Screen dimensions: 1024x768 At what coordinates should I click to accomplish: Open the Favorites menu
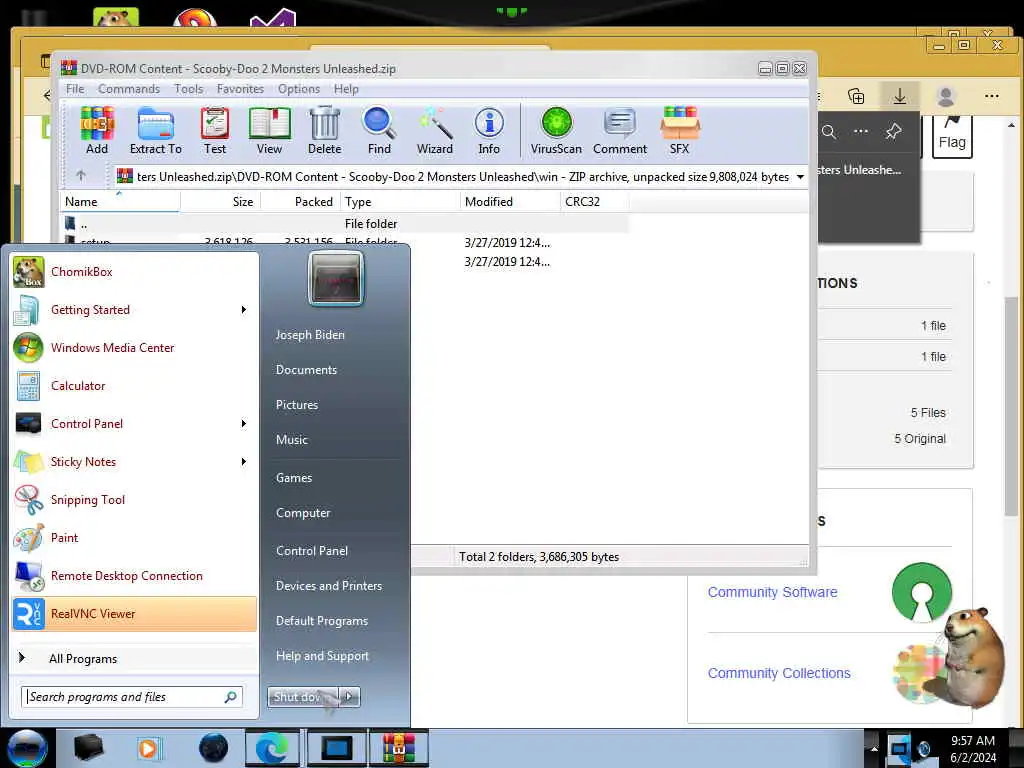[240, 89]
